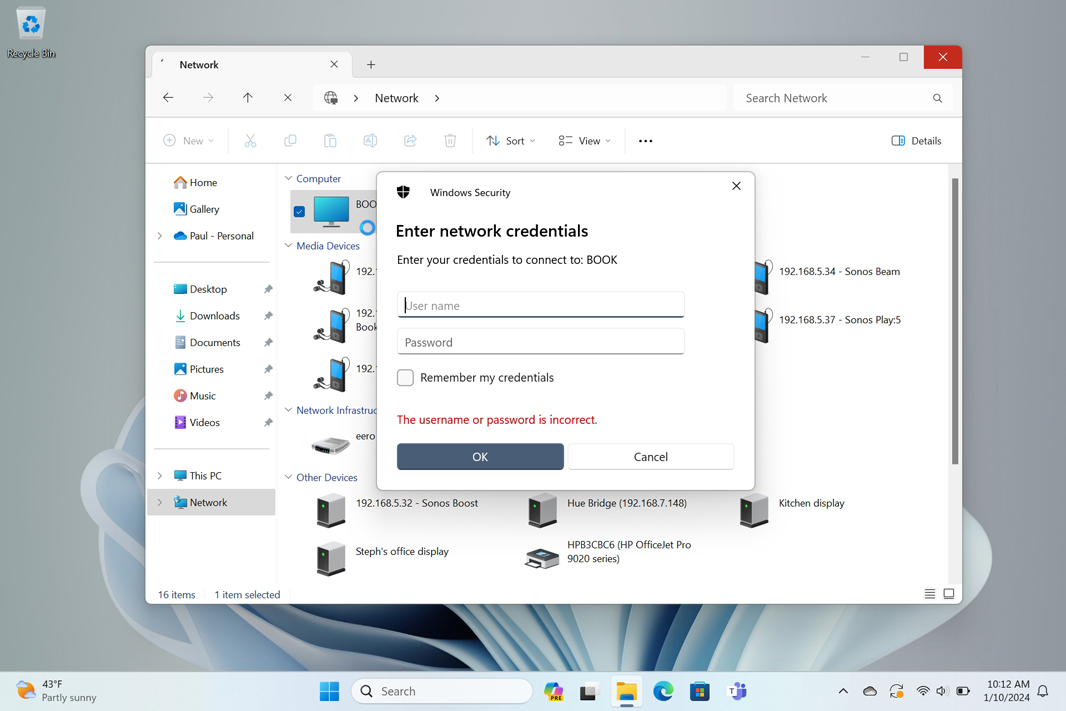Open Microsoft Edge from taskbar
Image resolution: width=1066 pixels, height=711 pixels.
pos(663,691)
